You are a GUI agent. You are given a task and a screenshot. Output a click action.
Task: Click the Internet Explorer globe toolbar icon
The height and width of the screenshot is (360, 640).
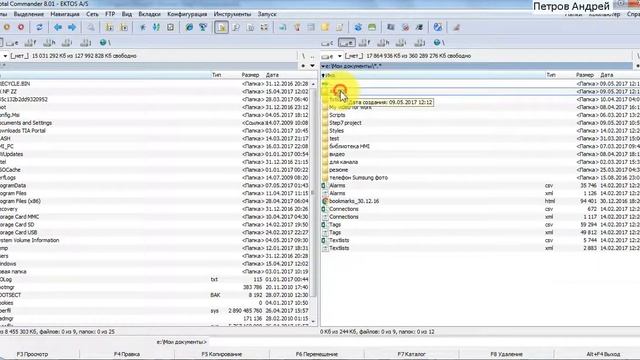(x=189, y=27)
